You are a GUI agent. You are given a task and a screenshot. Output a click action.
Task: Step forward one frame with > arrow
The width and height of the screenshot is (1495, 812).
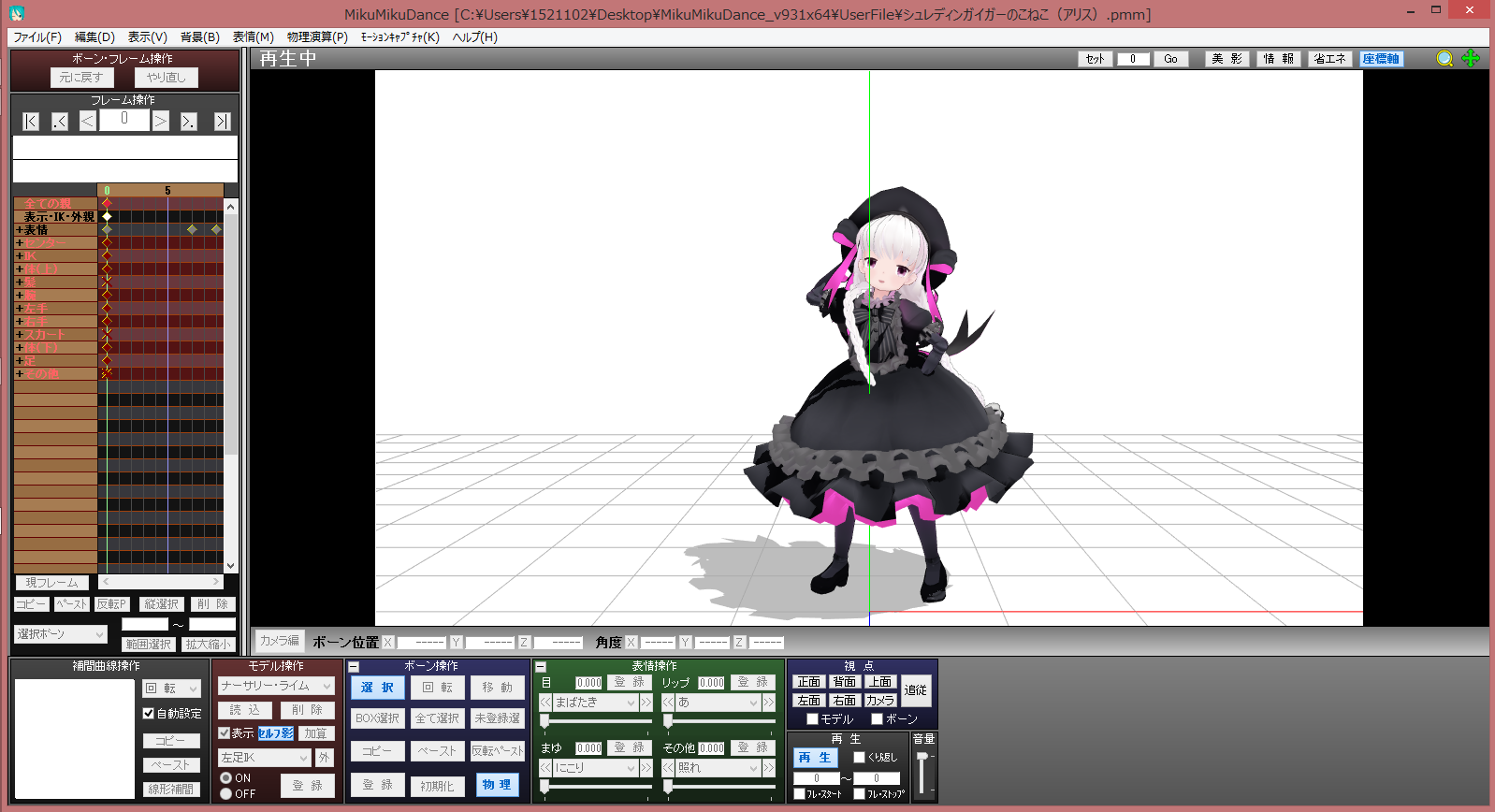tap(161, 121)
